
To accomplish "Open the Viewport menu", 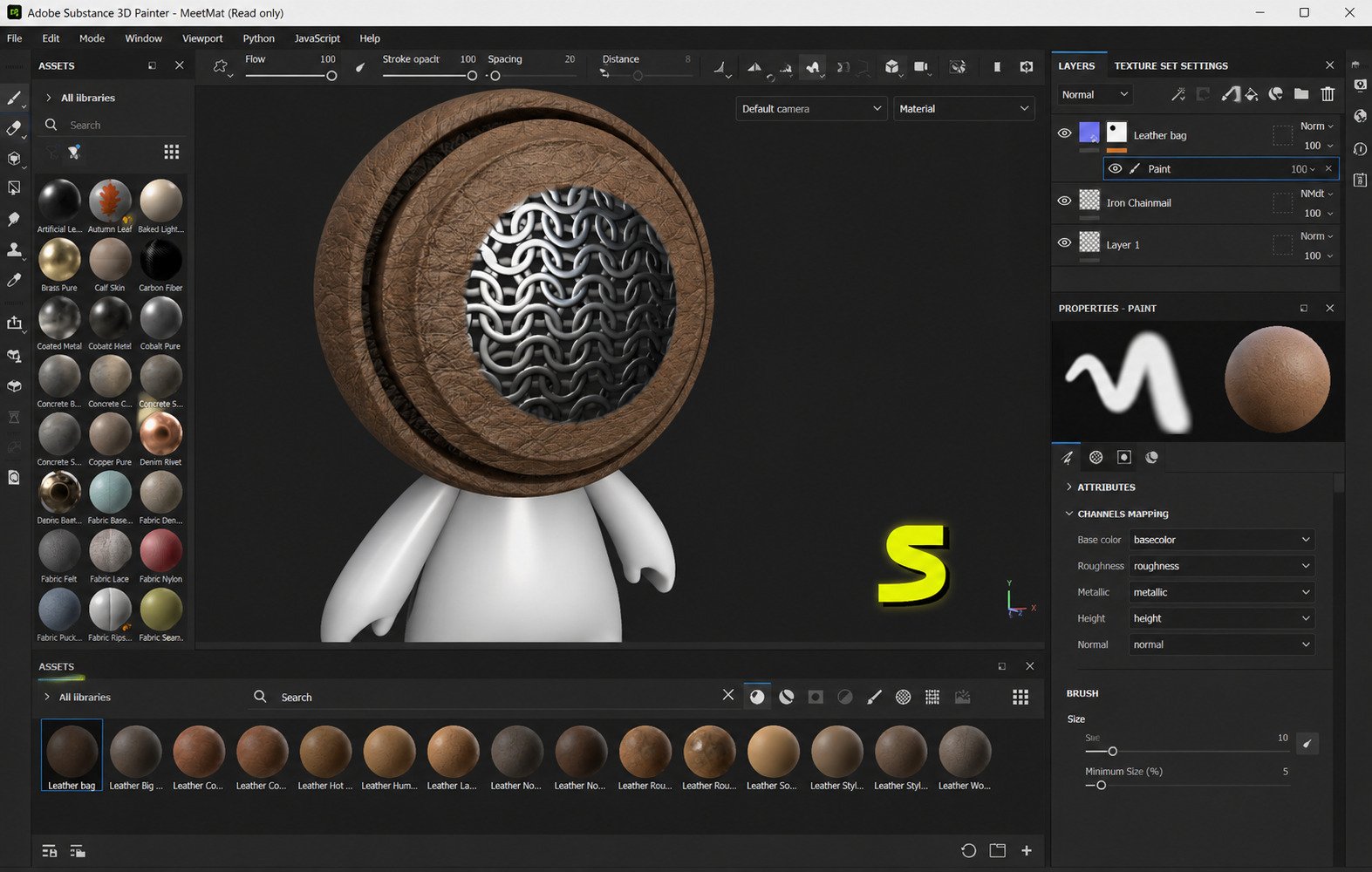I will pos(202,38).
